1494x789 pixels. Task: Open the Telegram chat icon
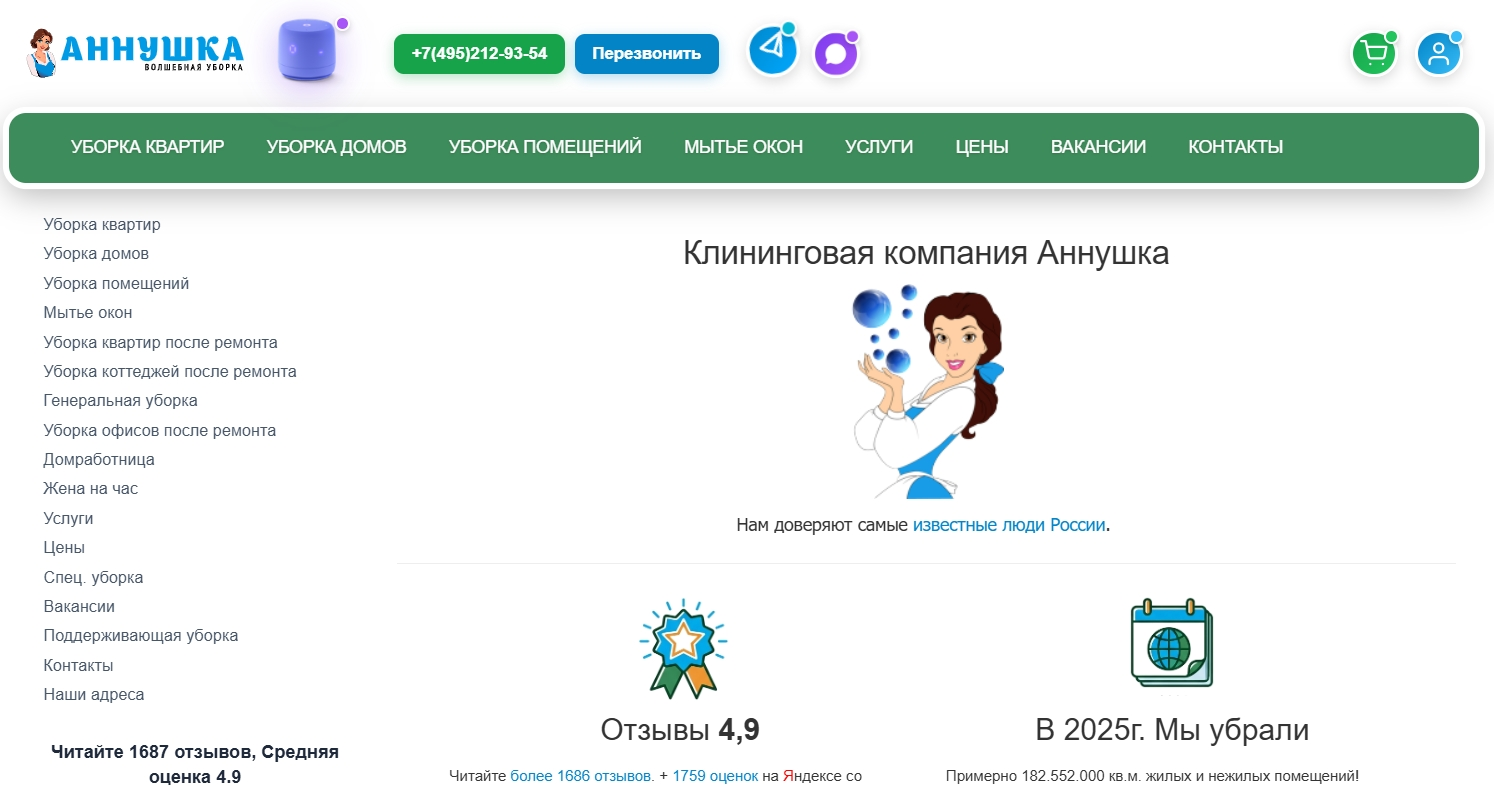[x=773, y=51]
